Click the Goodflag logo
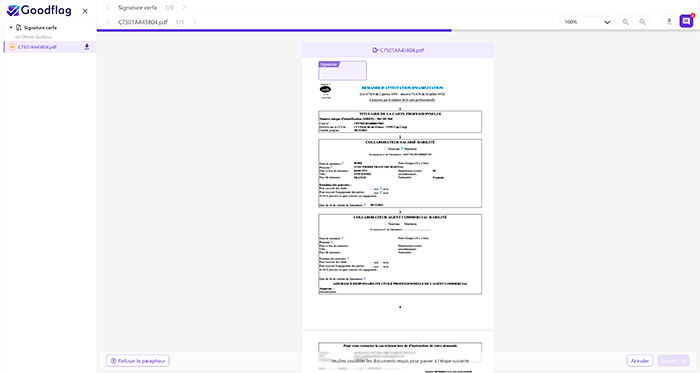The height and width of the screenshot is (373, 700). (x=39, y=10)
